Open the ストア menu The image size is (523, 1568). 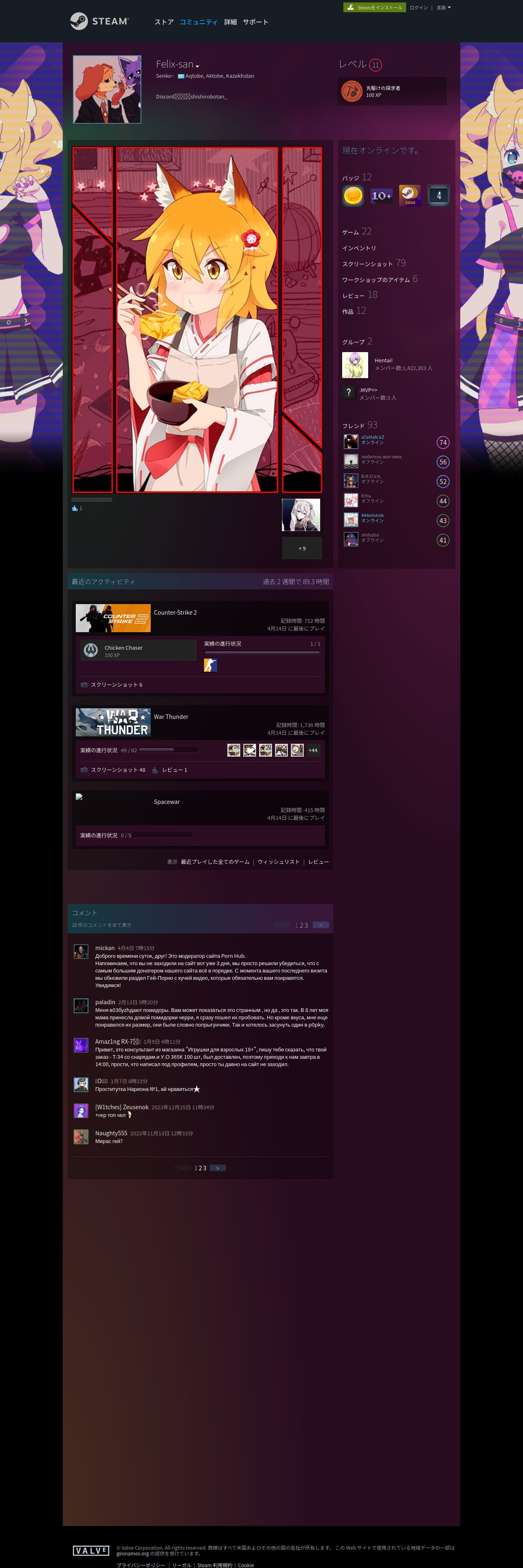pyautogui.click(x=164, y=22)
